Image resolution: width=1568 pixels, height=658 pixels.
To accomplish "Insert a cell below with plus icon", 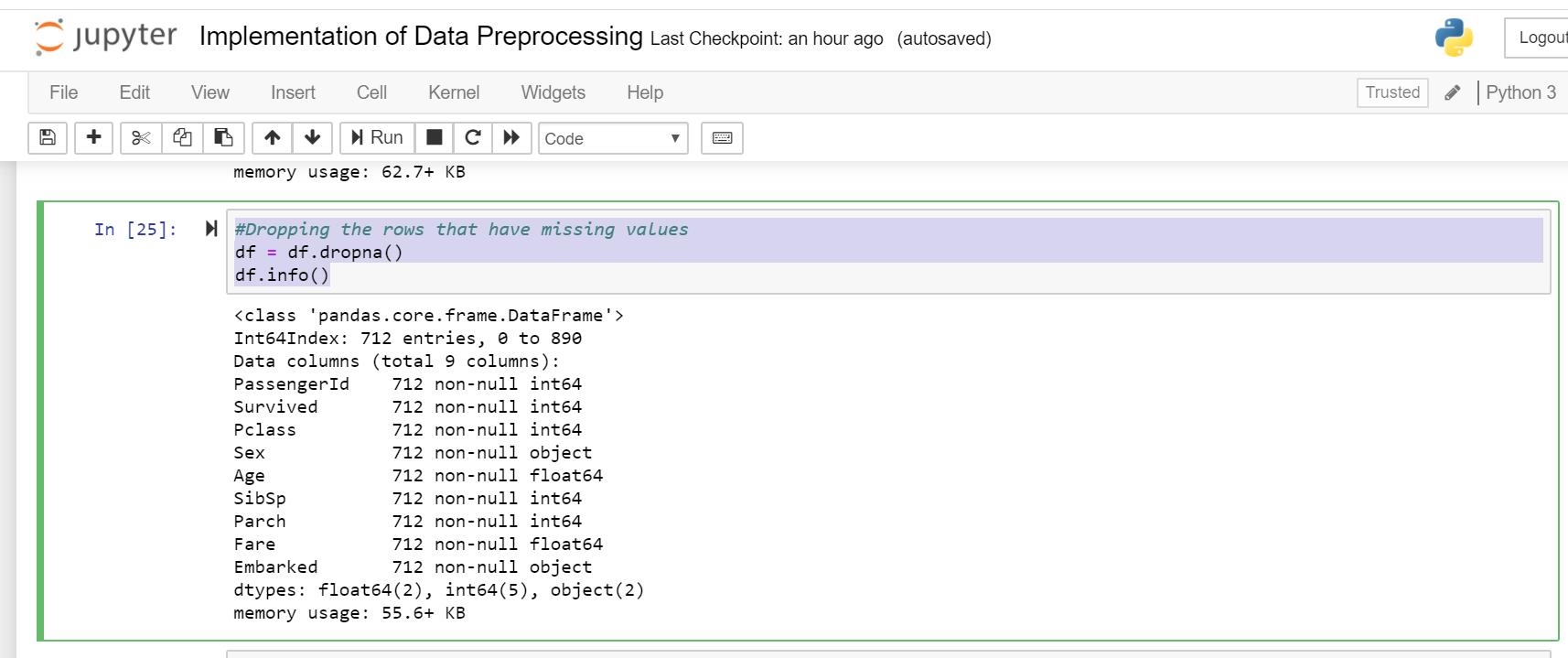I will pyautogui.click(x=93, y=138).
